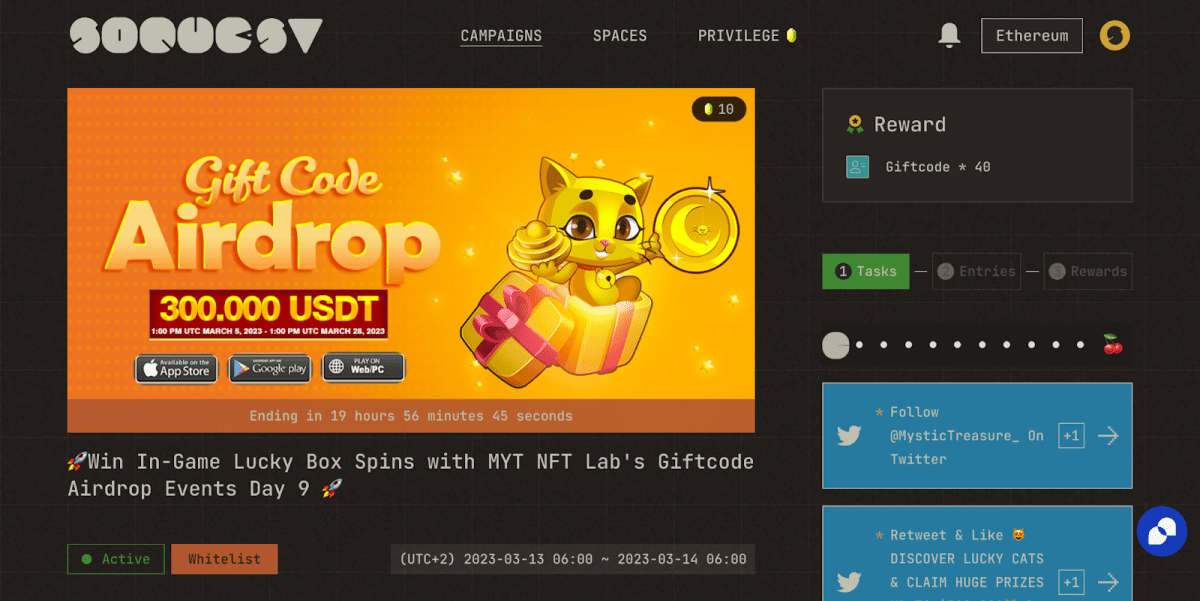Click the Soquest logo
The height and width of the screenshot is (601, 1200).
(196, 36)
